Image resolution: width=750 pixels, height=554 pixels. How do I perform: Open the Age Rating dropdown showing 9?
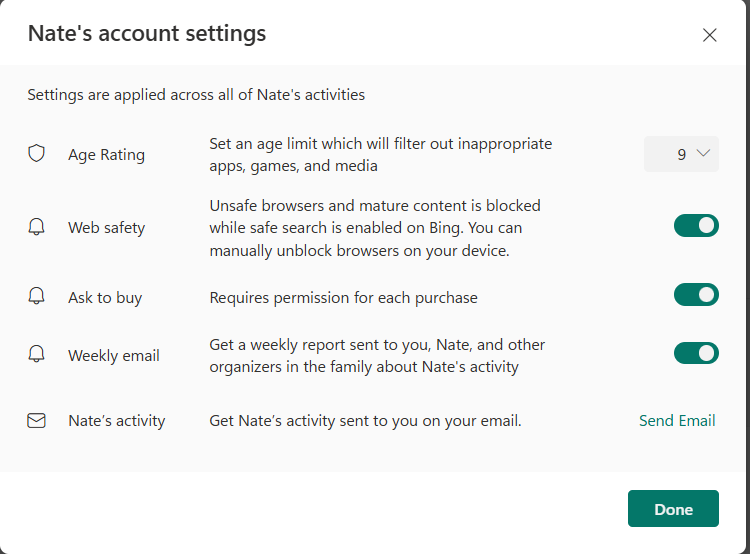681,154
